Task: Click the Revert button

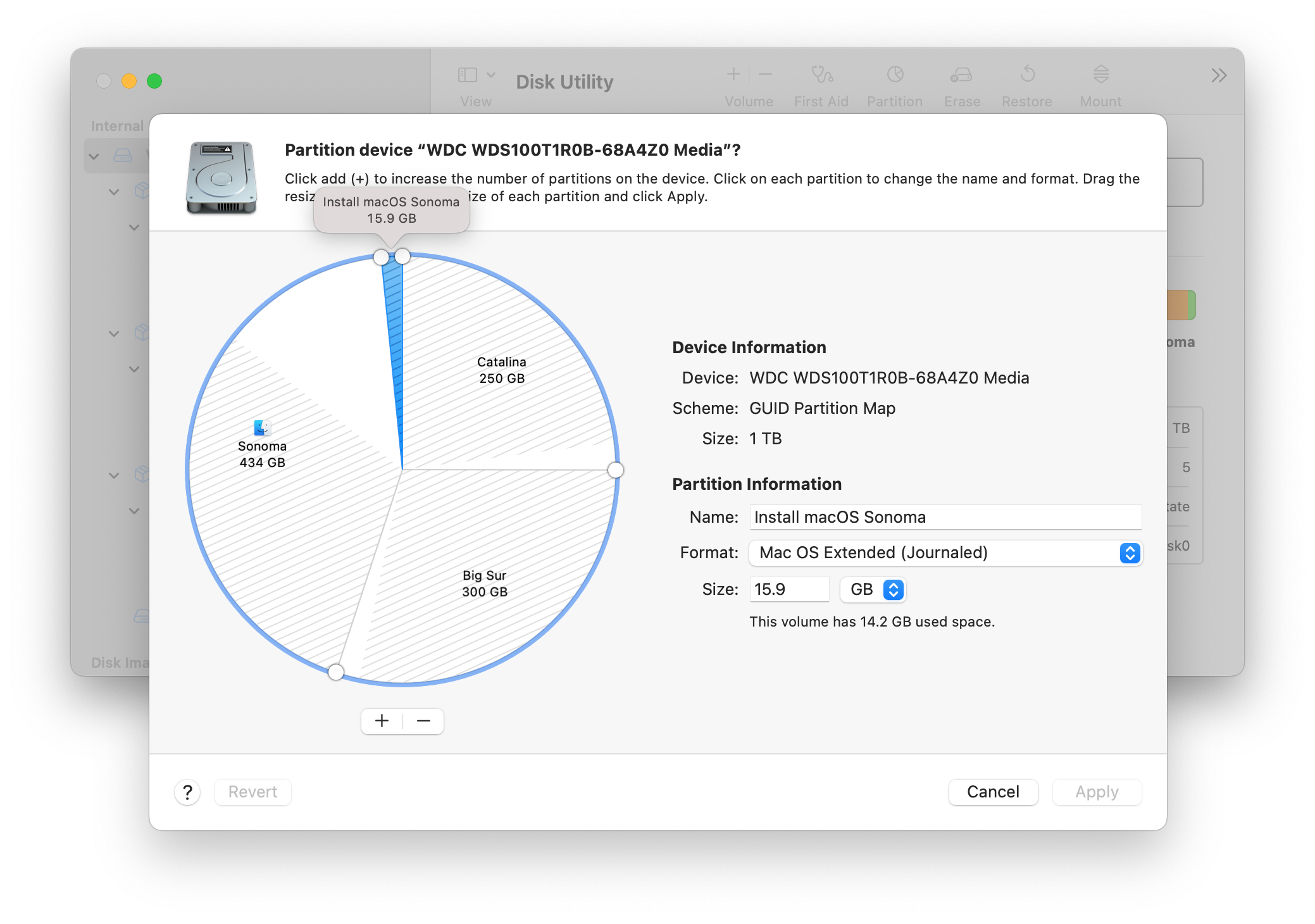Action: (x=252, y=792)
